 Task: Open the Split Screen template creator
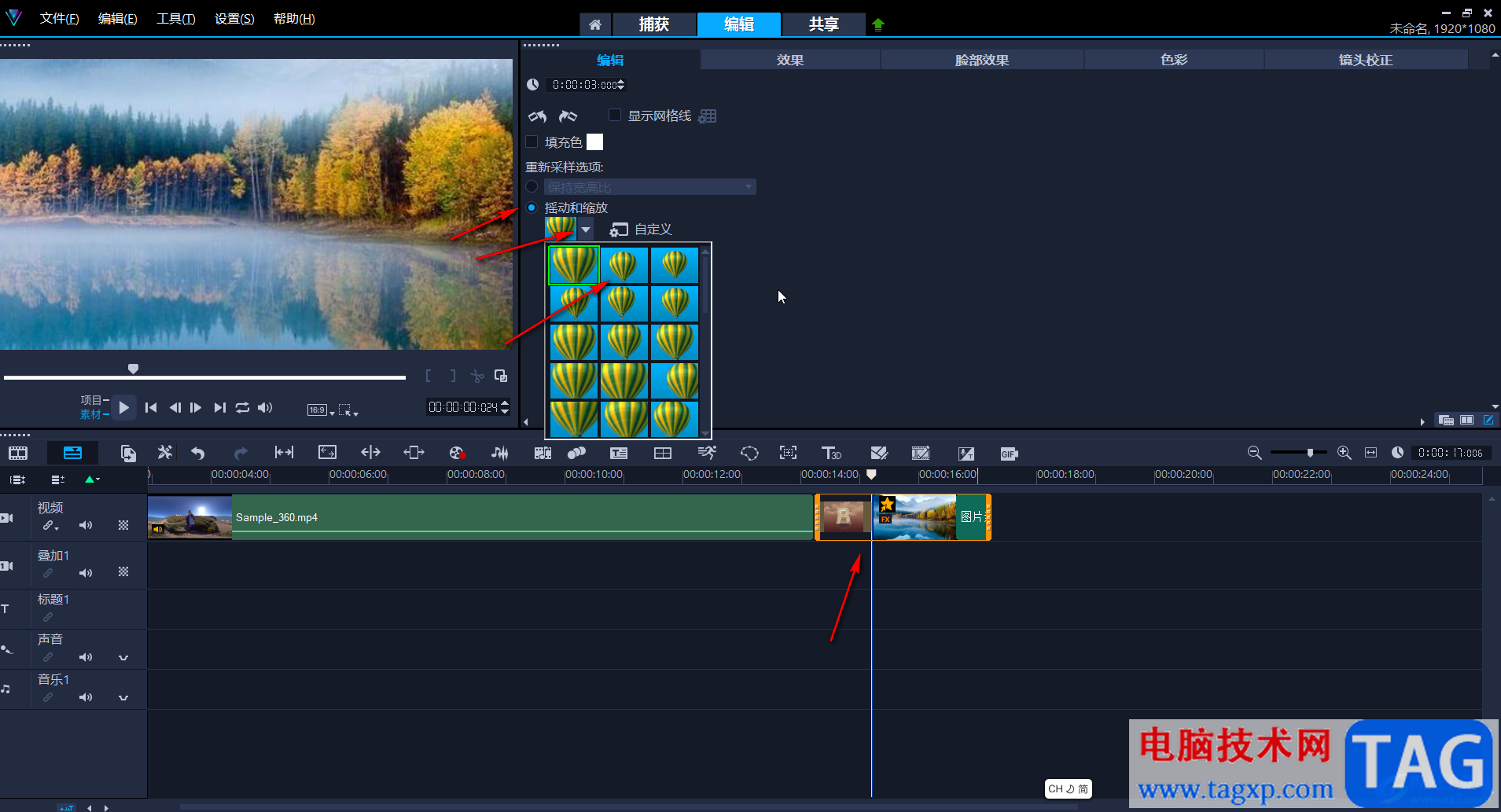coord(663,453)
